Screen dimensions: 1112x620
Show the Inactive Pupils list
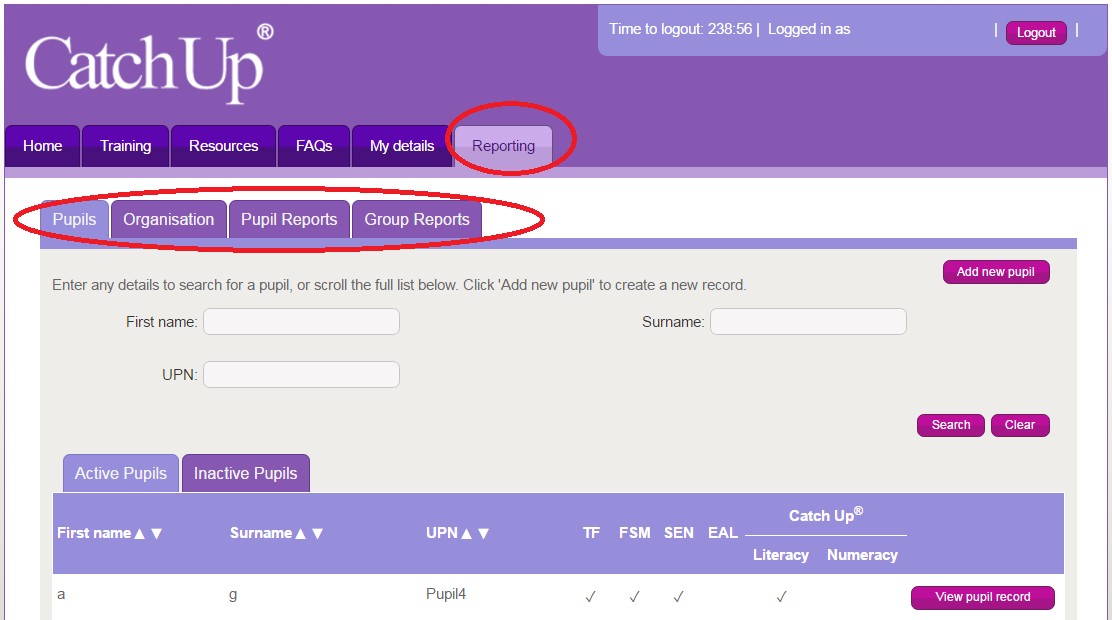point(245,473)
